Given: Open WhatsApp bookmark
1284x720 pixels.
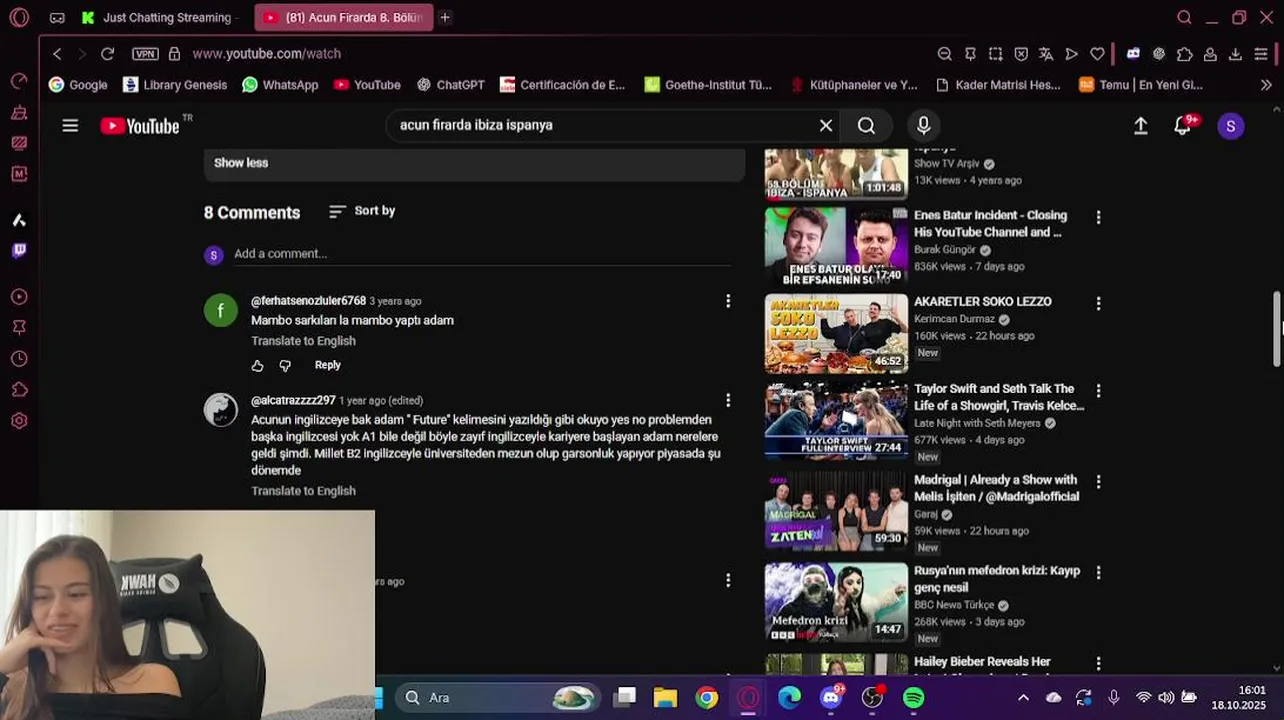Looking at the screenshot, I should (x=280, y=85).
